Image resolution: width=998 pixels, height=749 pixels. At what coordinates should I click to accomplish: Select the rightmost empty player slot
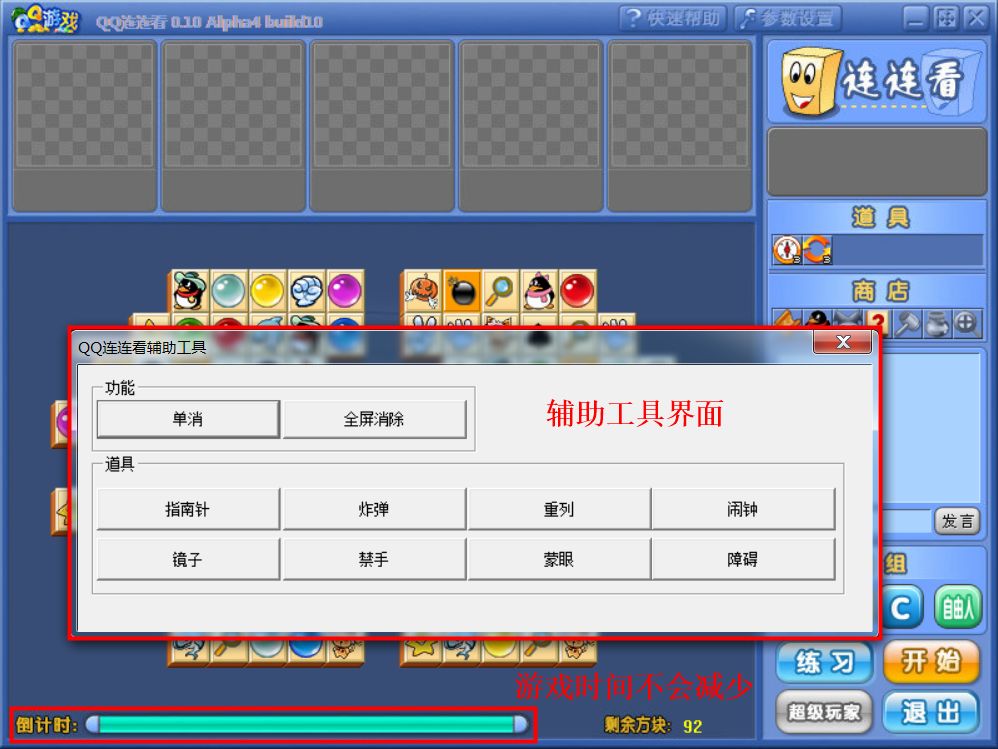pyautogui.click(x=680, y=126)
